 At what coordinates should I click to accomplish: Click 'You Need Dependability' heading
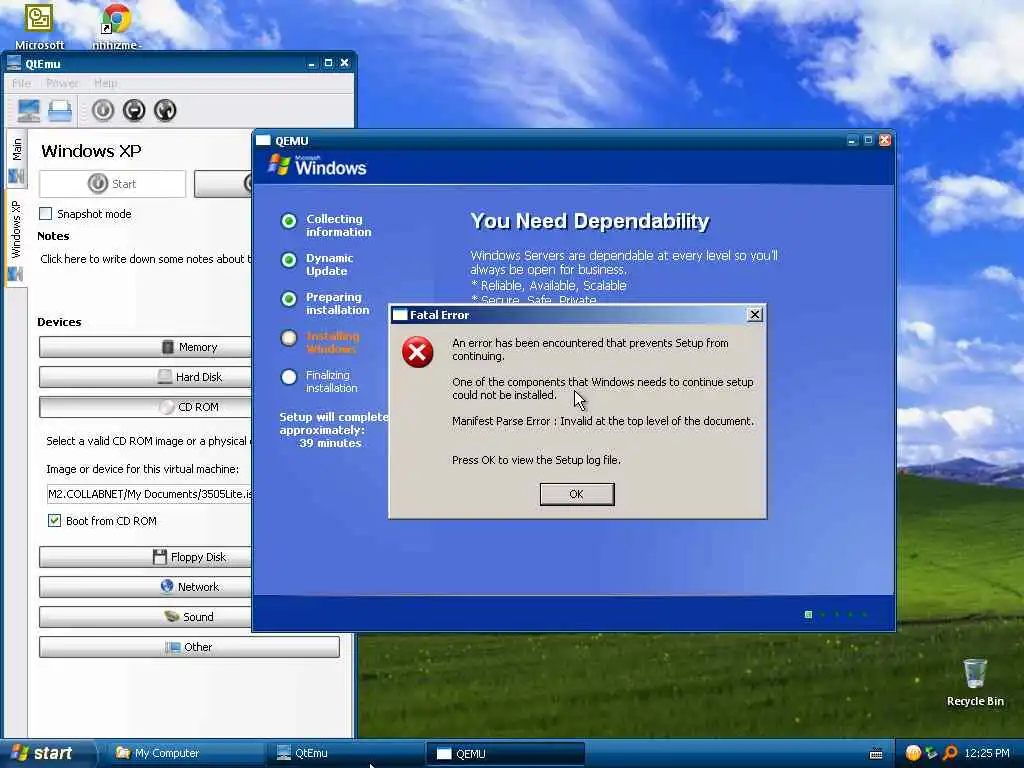590,221
